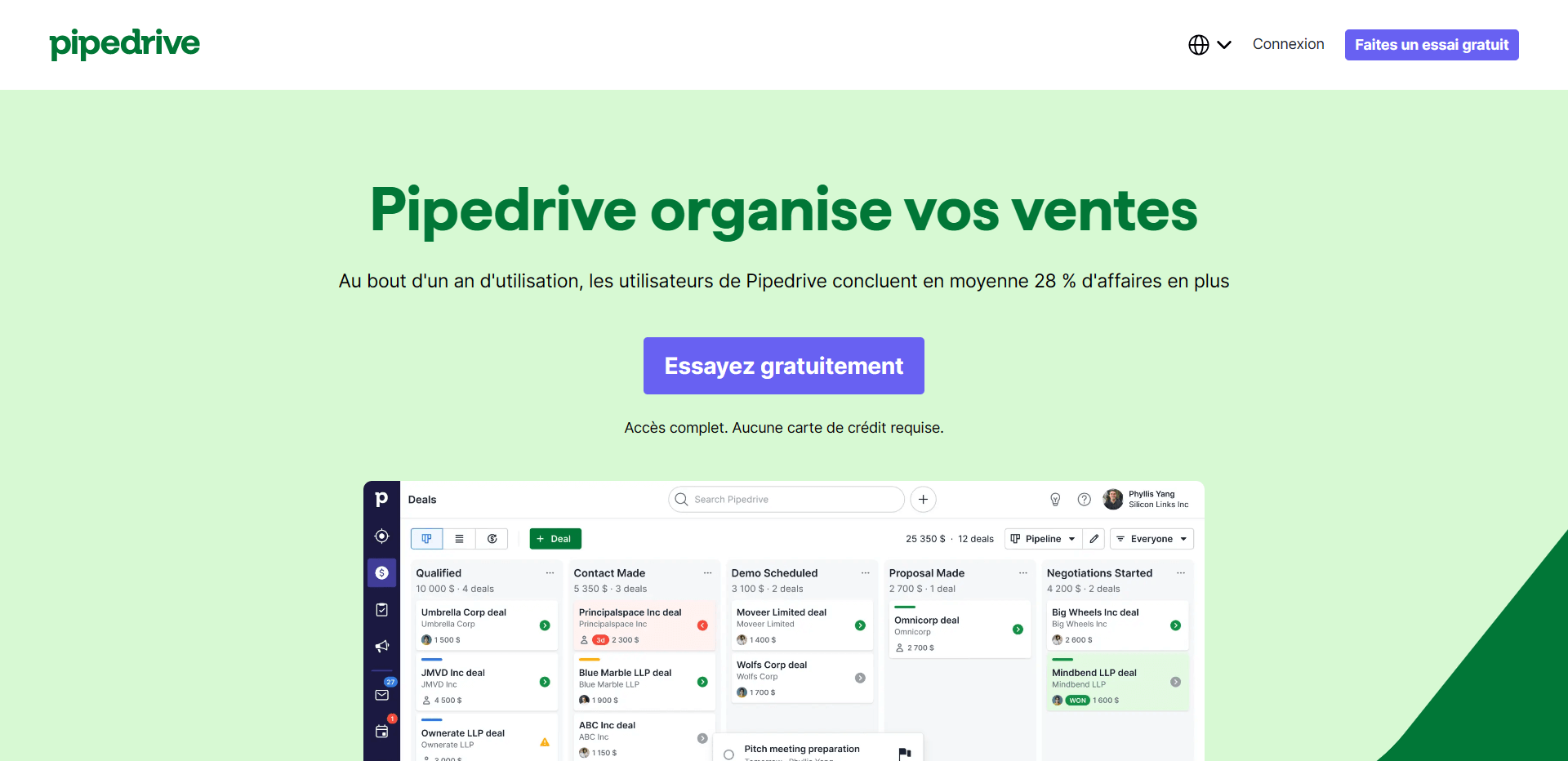Click ABC Inc deal grey activity icon
The height and width of the screenshot is (761, 1568).
702,738
